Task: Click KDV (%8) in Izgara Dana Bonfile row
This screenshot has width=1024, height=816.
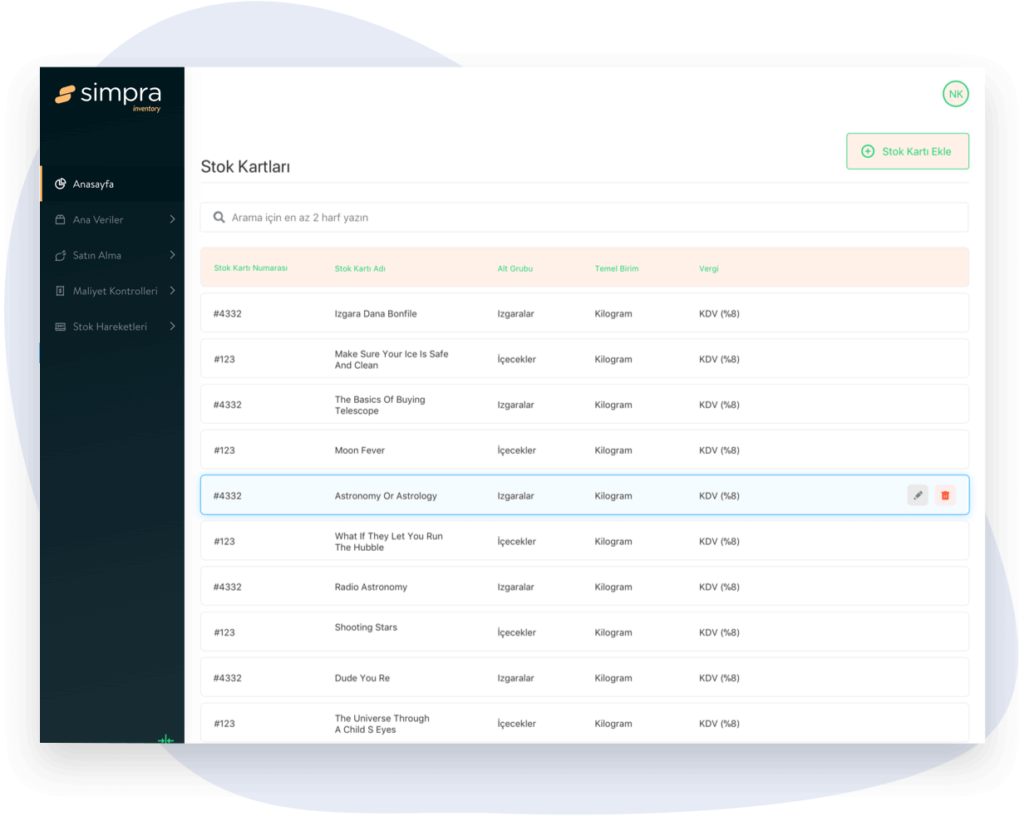Action: [x=719, y=314]
